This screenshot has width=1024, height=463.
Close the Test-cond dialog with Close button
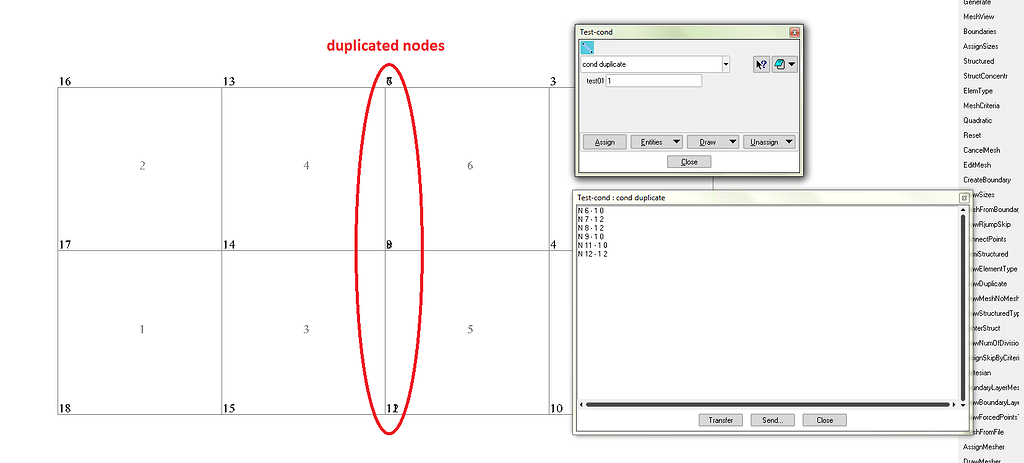689,161
